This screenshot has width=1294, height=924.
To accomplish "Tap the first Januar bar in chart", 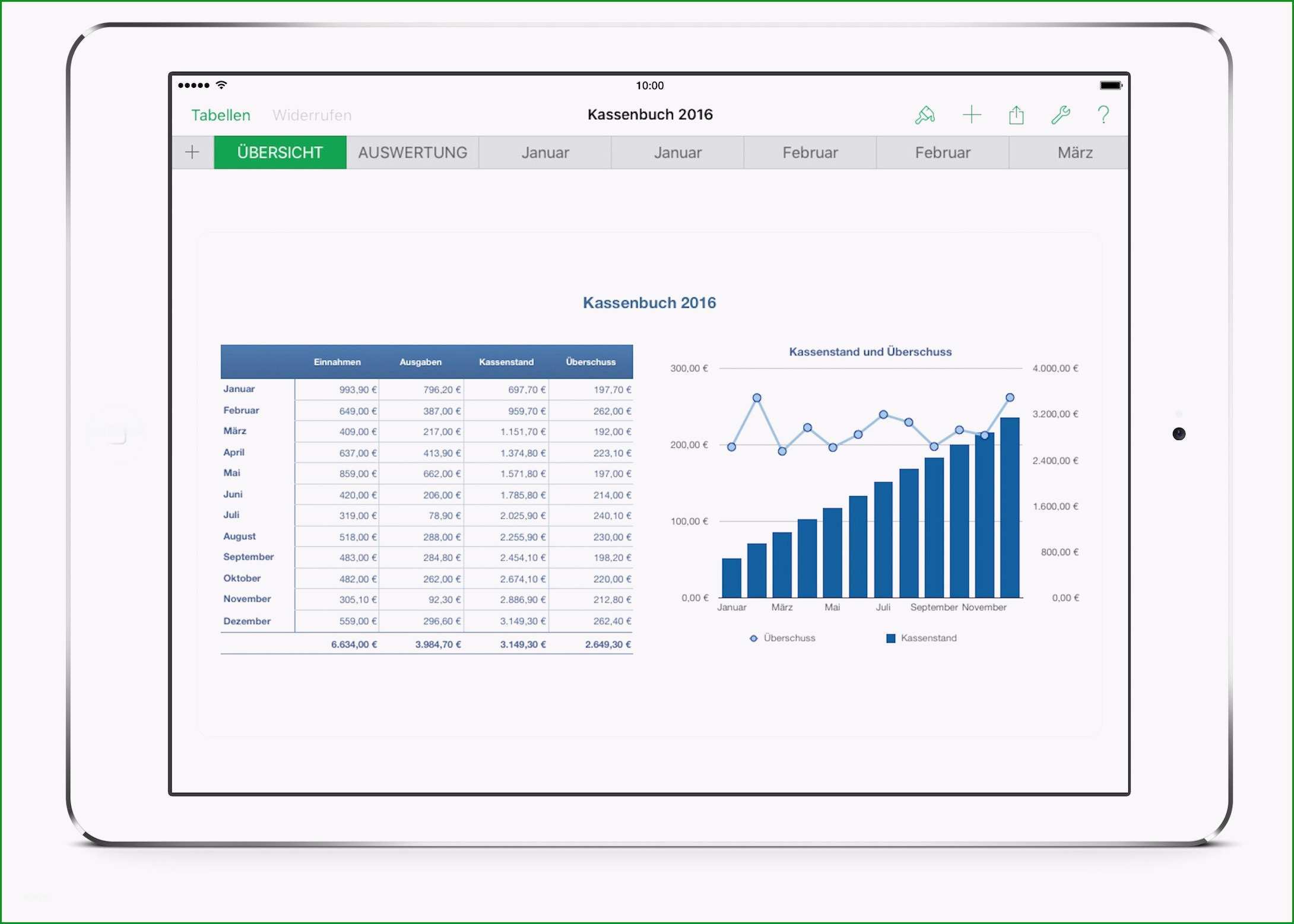I will (731, 578).
